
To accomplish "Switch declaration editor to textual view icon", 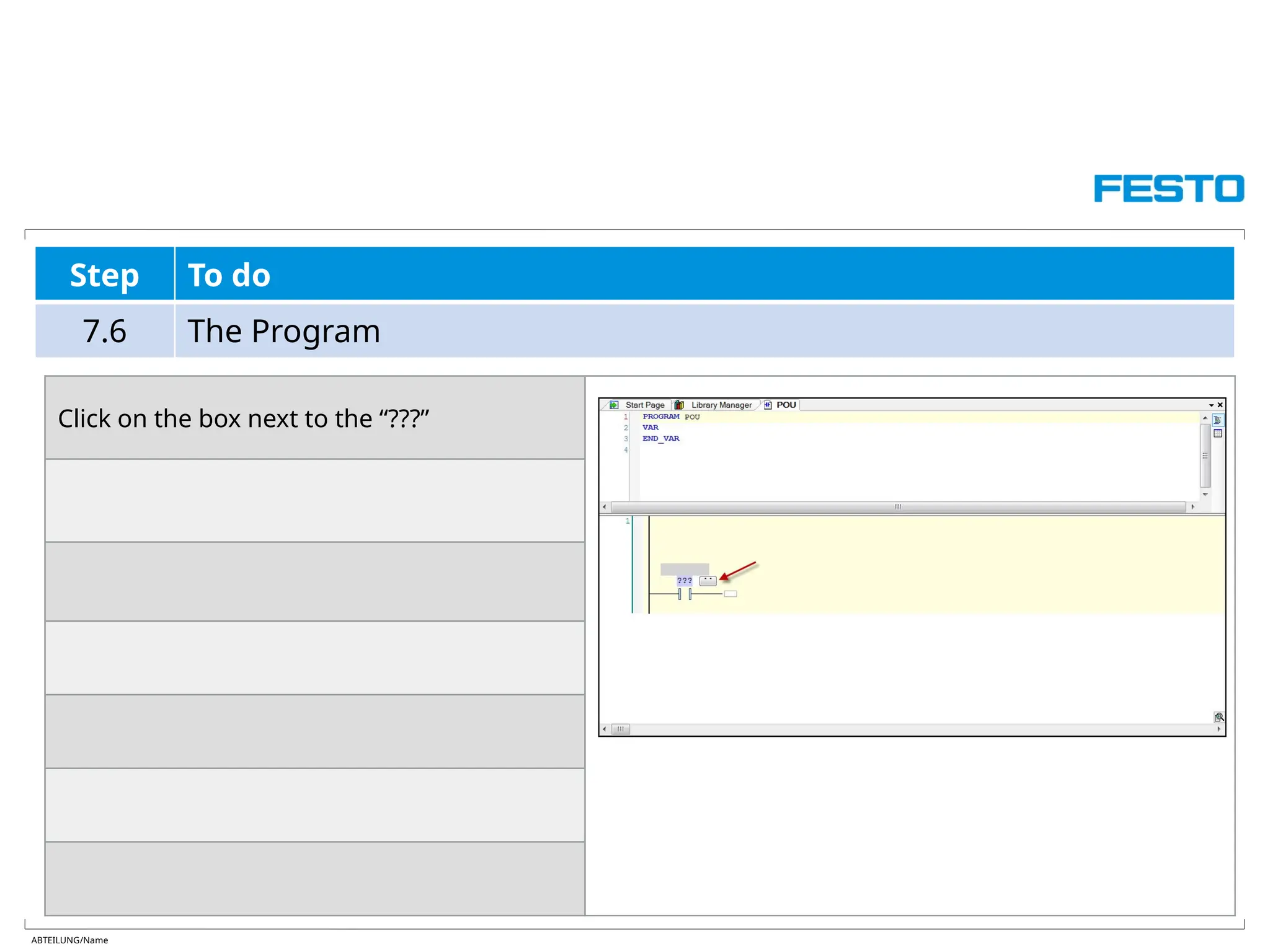I will 1217,420.
